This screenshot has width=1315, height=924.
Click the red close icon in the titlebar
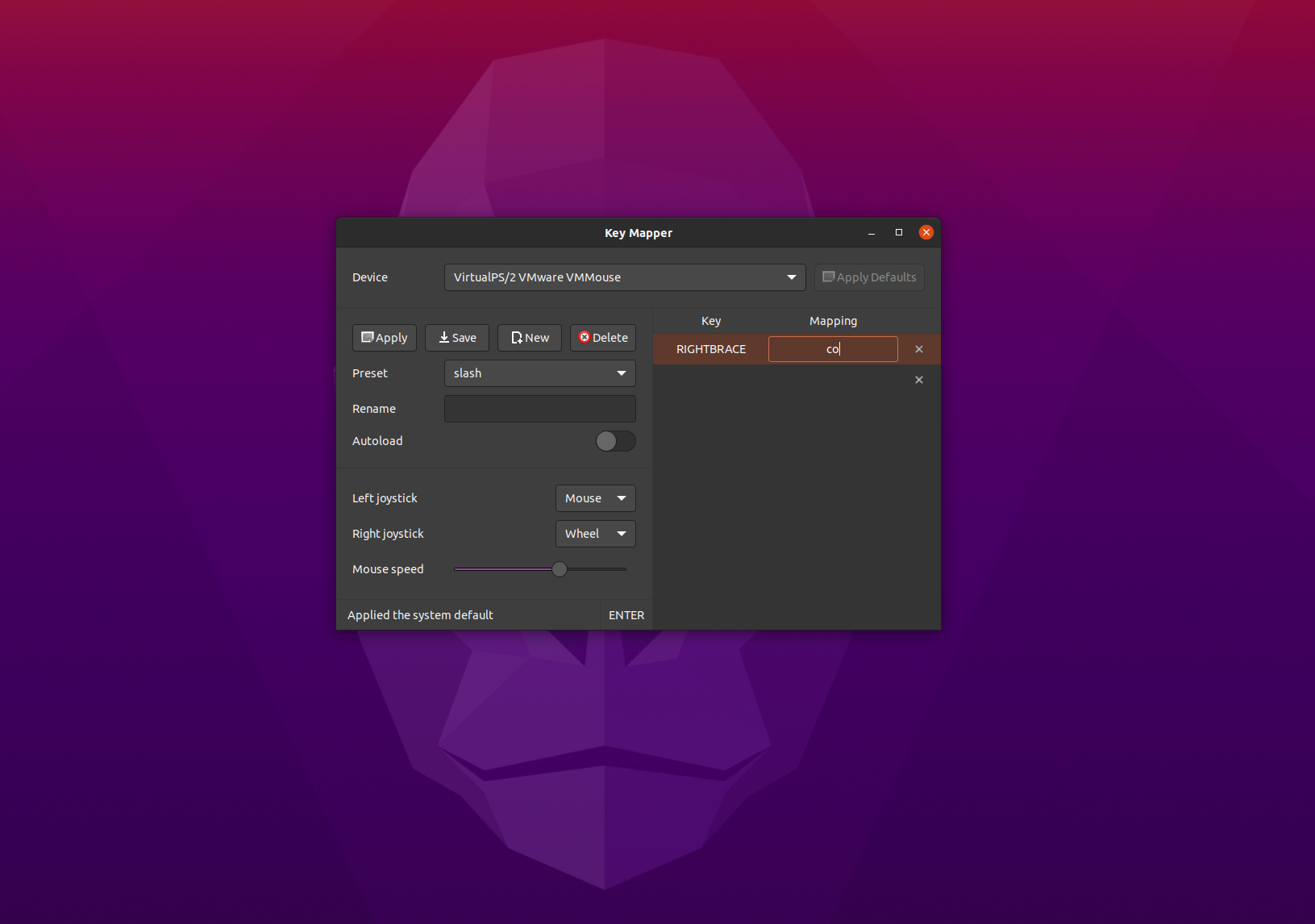point(926,232)
